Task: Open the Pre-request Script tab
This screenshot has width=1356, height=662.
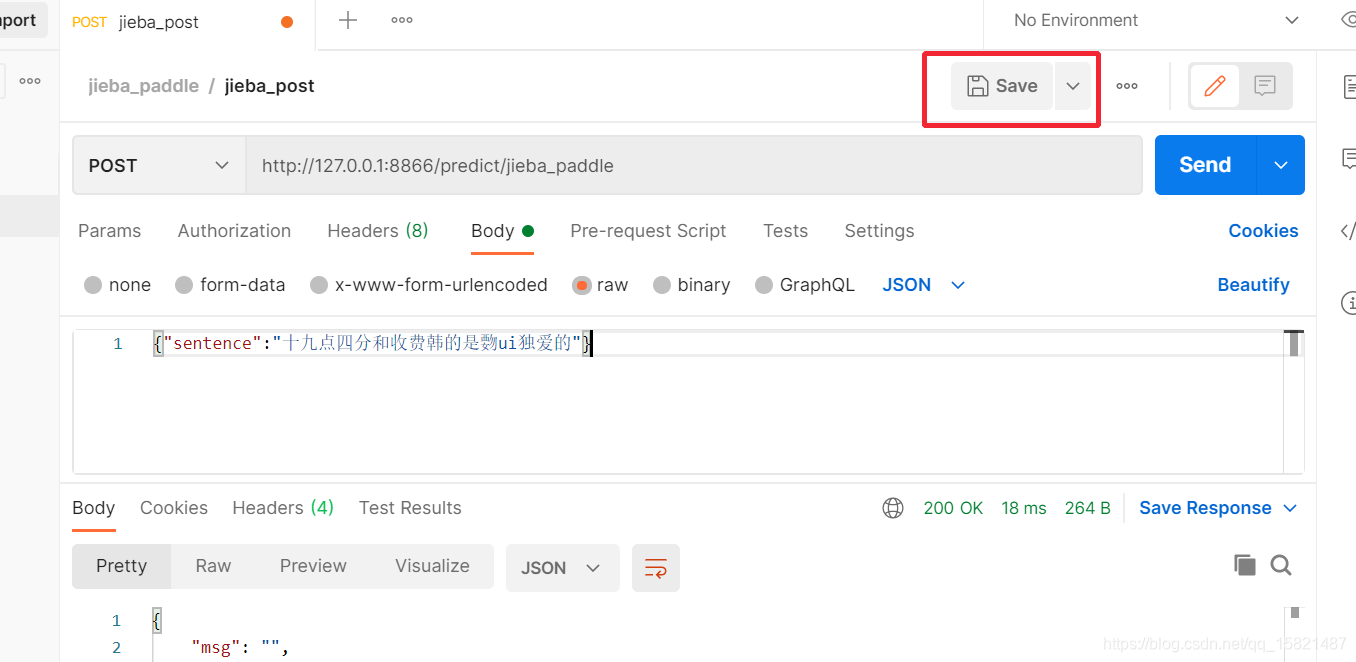Action: point(648,231)
